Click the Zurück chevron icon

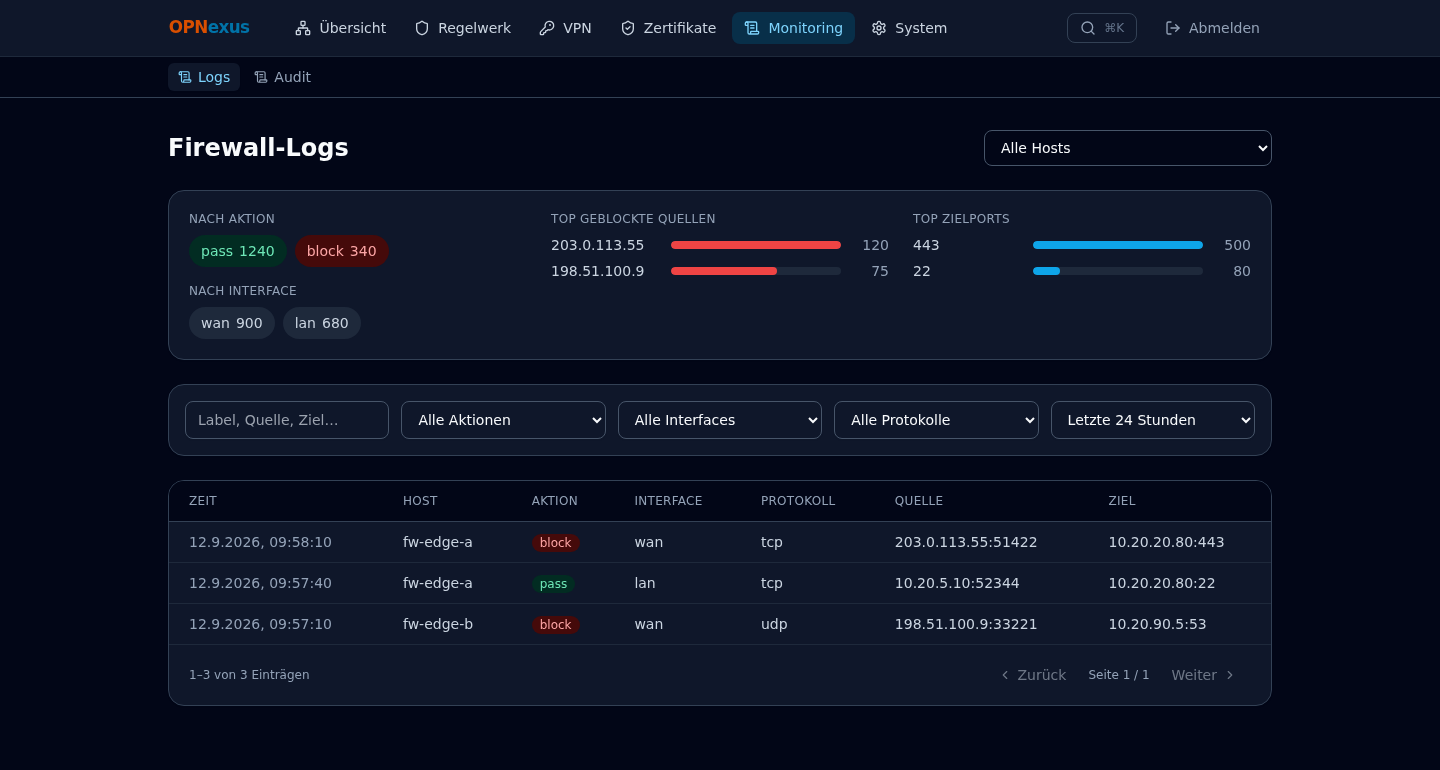point(1005,675)
